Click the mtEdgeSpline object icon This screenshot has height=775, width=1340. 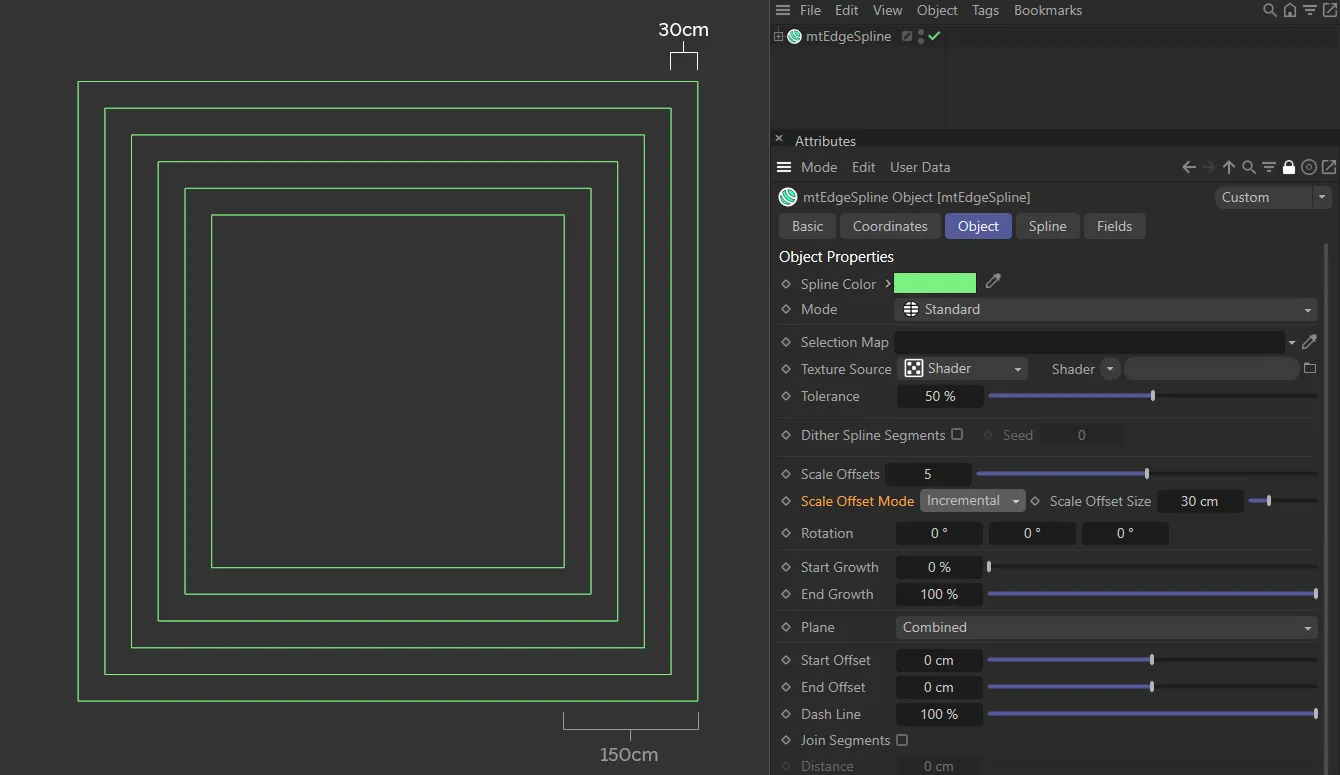click(793, 36)
